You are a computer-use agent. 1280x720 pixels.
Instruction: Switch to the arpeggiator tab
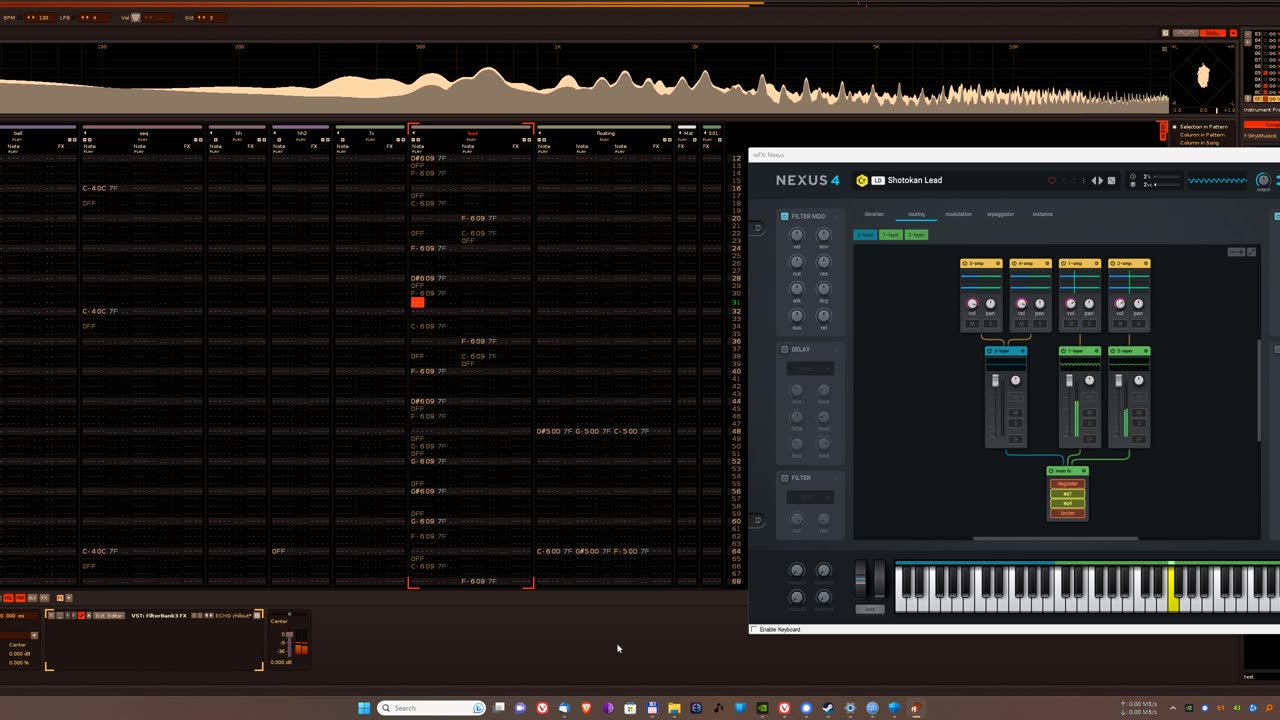[1000, 214]
